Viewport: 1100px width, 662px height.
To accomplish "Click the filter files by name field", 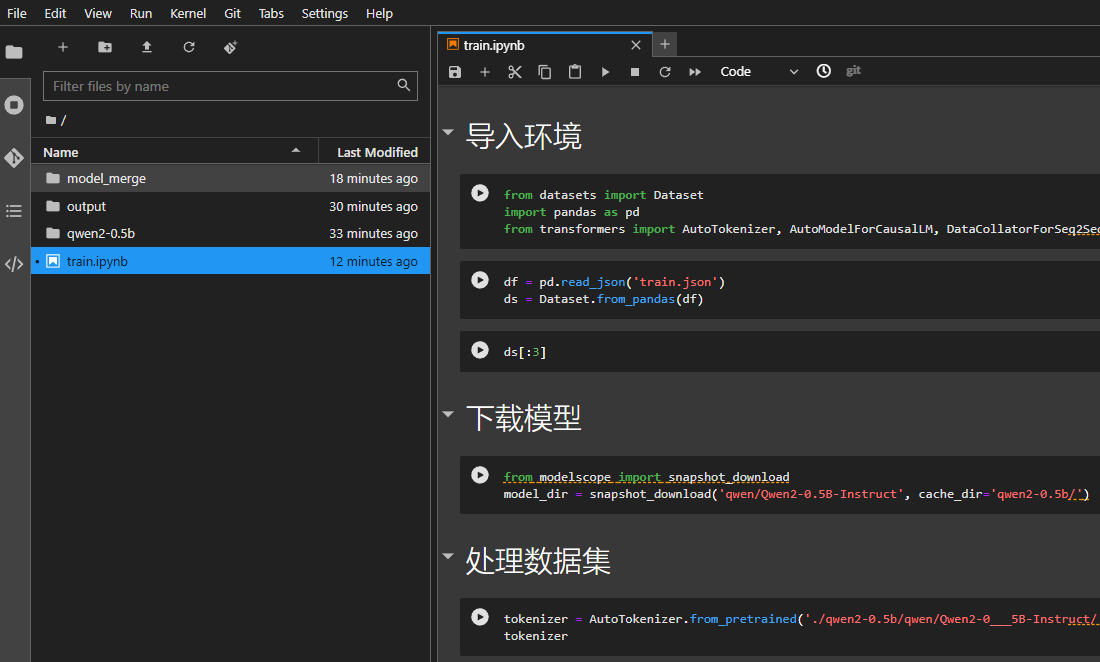I will pos(220,86).
